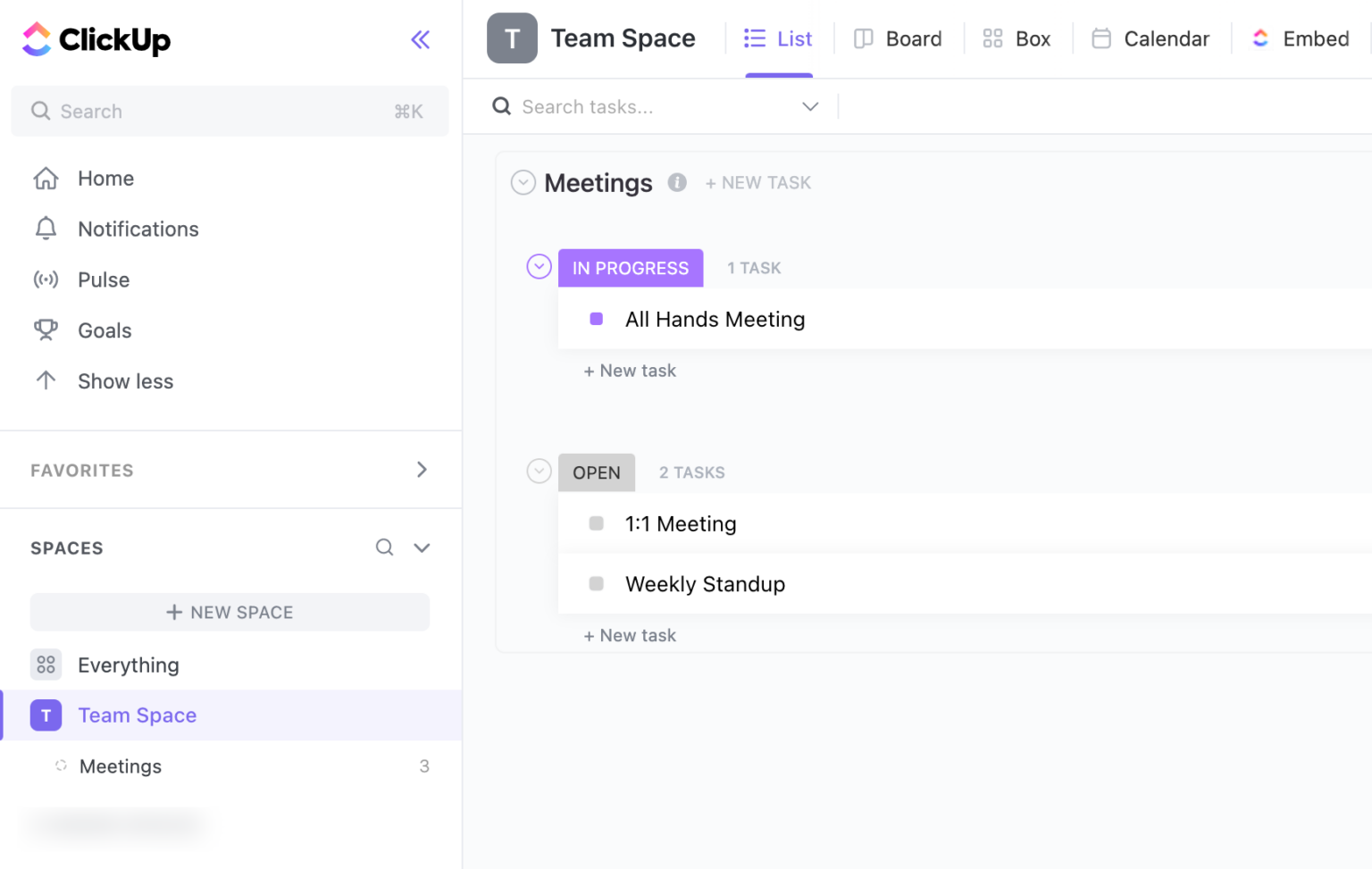Mark the Weekly Standup task complete
This screenshot has height=869, width=1372.
[x=596, y=583]
